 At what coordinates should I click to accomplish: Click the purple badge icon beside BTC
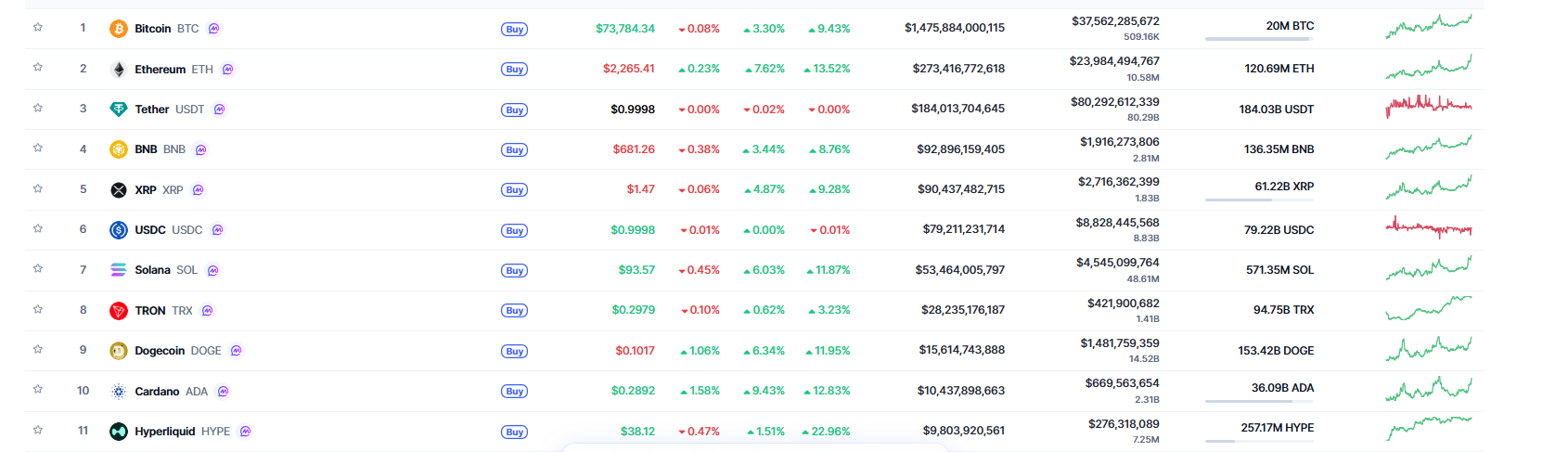click(x=214, y=29)
